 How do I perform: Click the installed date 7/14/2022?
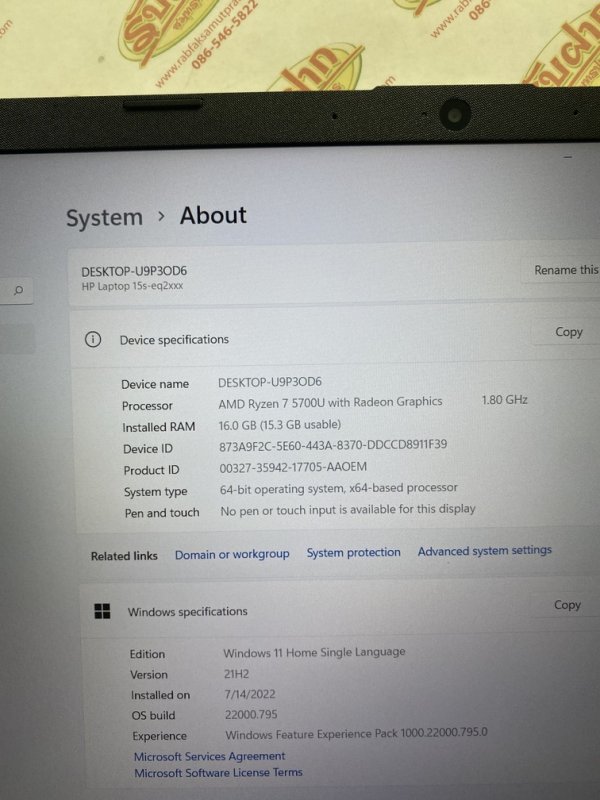click(250, 694)
